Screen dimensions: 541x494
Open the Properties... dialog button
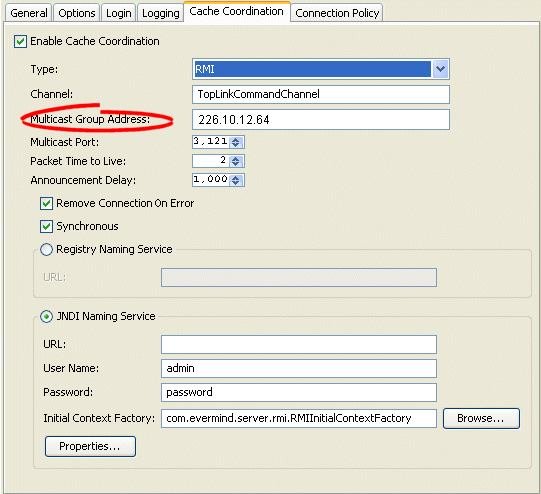click(x=90, y=446)
